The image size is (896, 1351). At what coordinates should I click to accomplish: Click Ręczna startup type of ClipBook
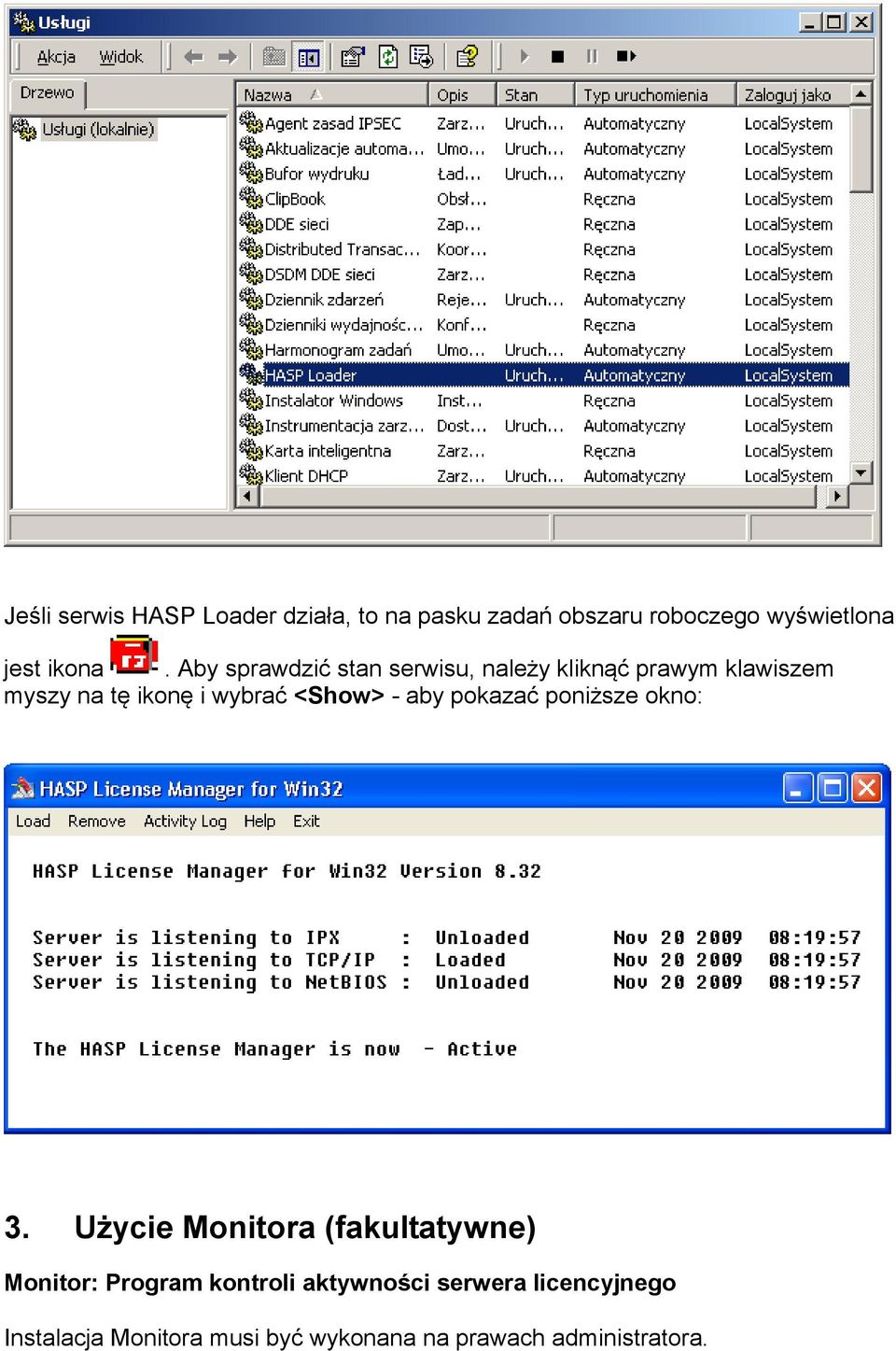point(609,199)
